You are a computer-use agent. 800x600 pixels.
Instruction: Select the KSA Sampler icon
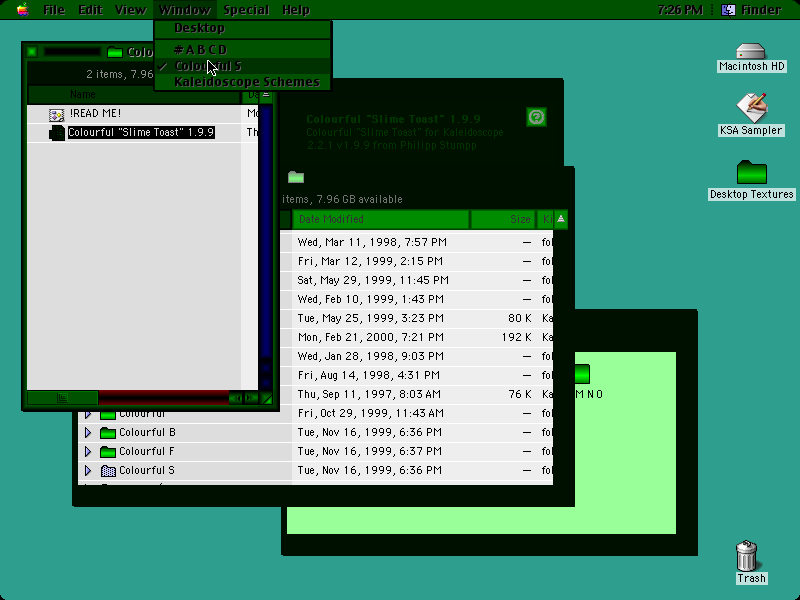[751, 107]
